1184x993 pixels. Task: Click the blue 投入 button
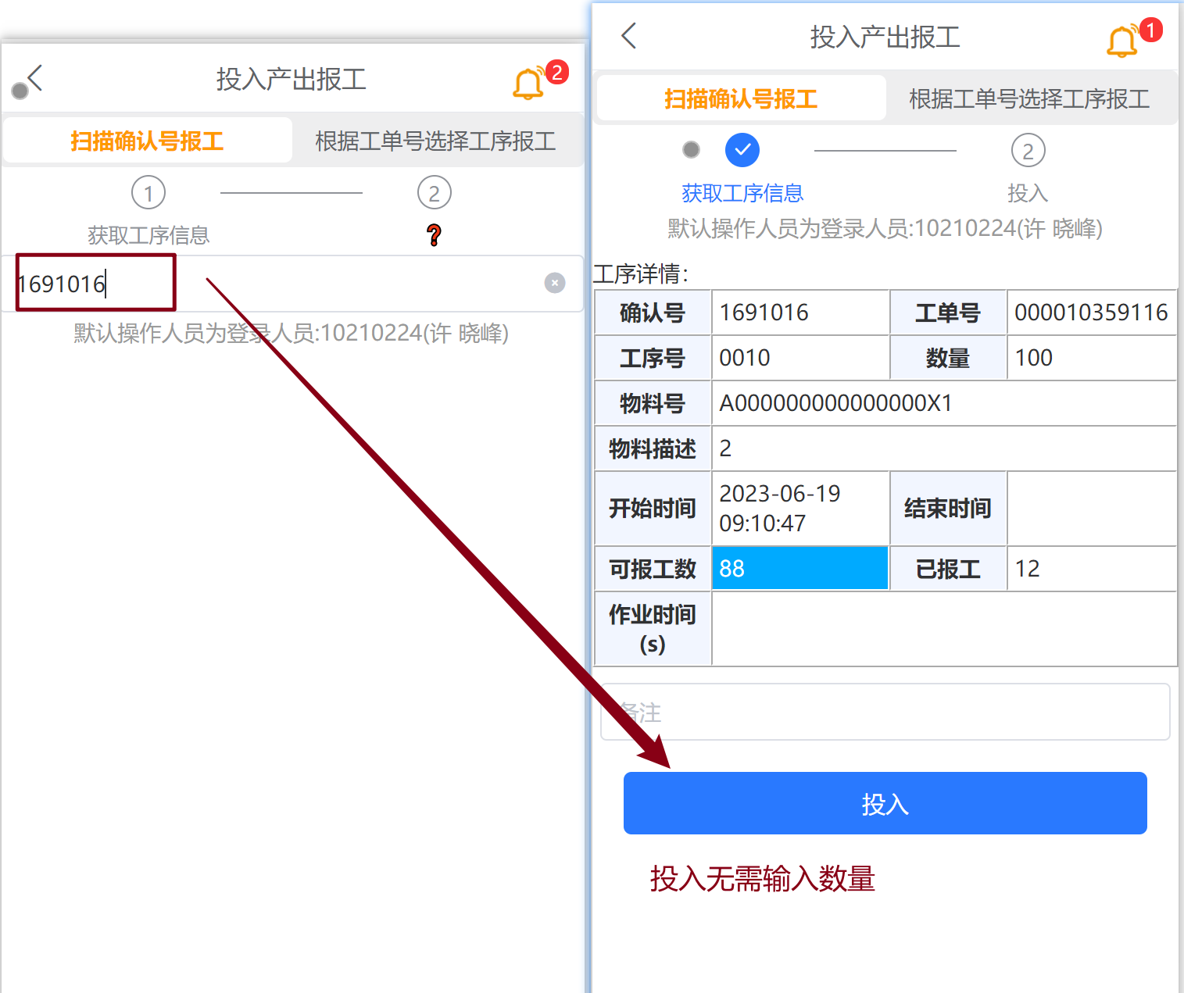[x=885, y=803]
